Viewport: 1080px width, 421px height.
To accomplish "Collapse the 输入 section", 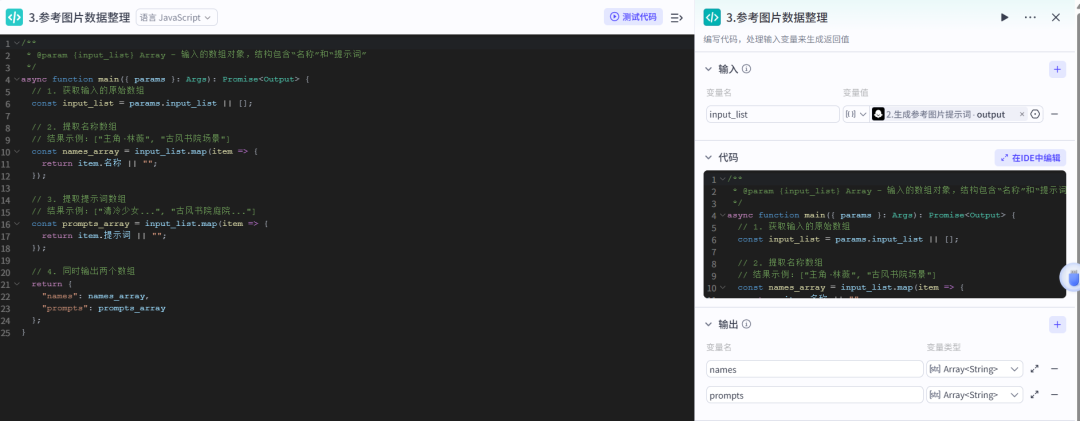I will pos(708,69).
